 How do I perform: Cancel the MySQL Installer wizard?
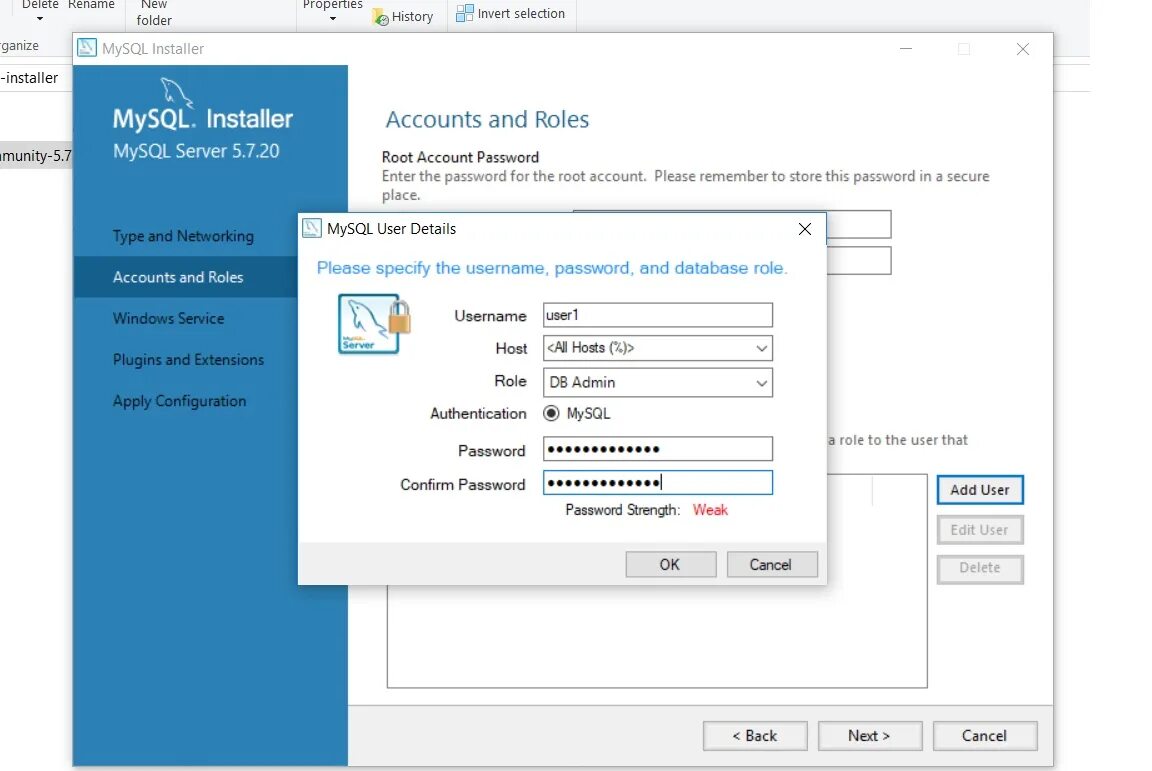click(x=985, y=736)
